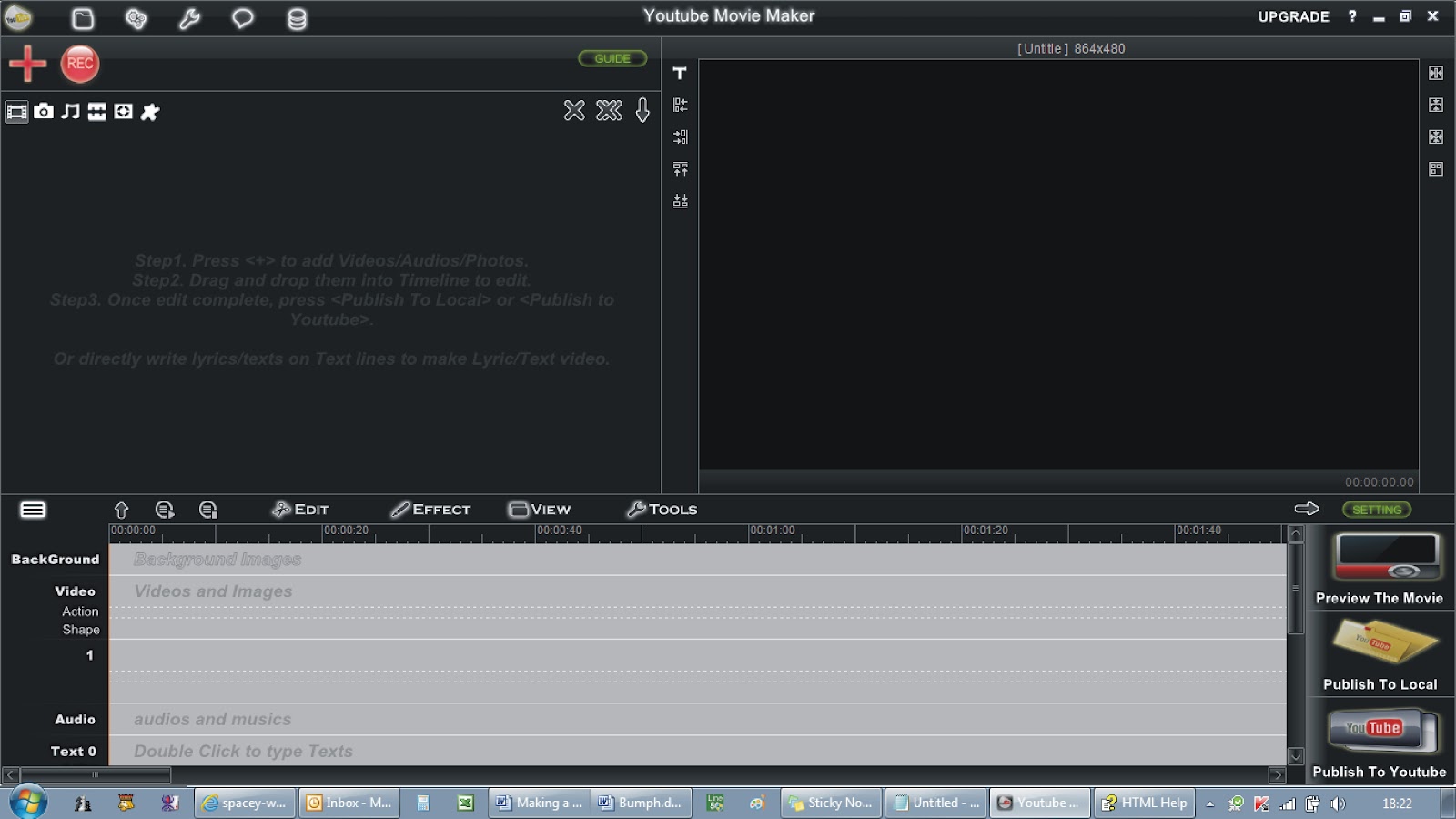Click Publish To Local
This screenshot has height=819, width=1456.
(1380, 655)
